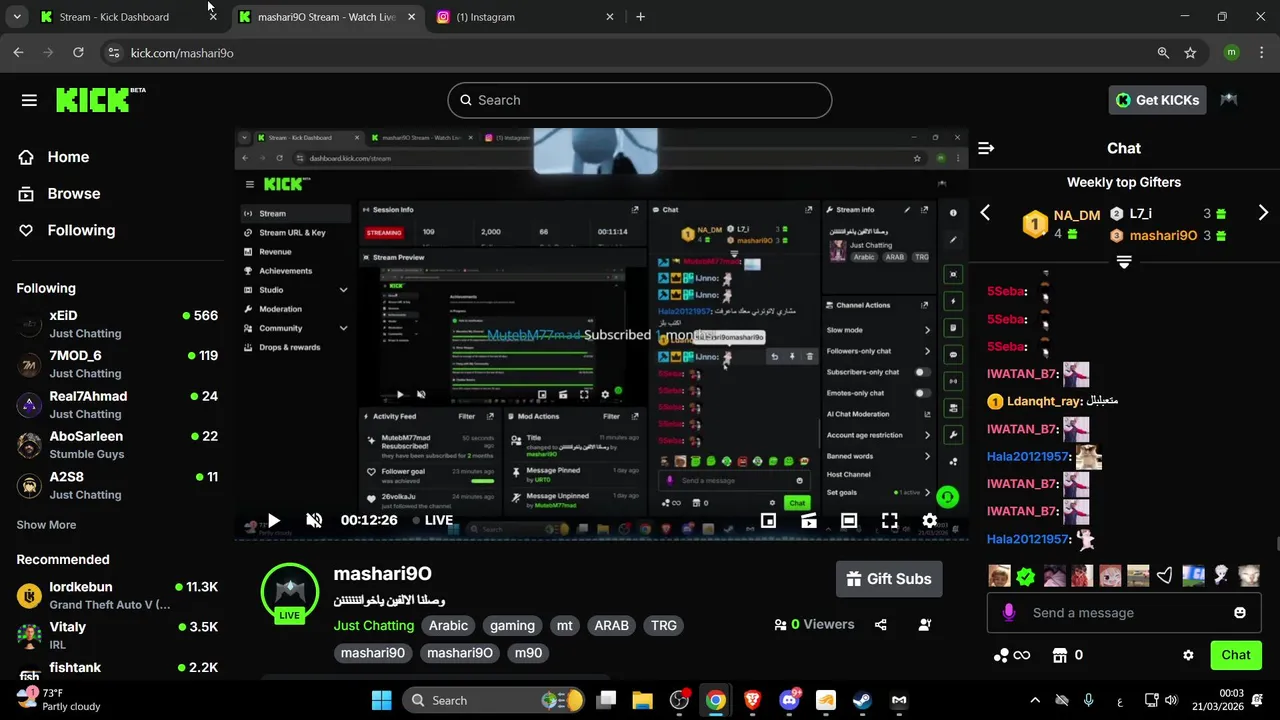1280x720 pixels.
Task: Enable picture-in-picture for the stream
Action: coord(768,520)
